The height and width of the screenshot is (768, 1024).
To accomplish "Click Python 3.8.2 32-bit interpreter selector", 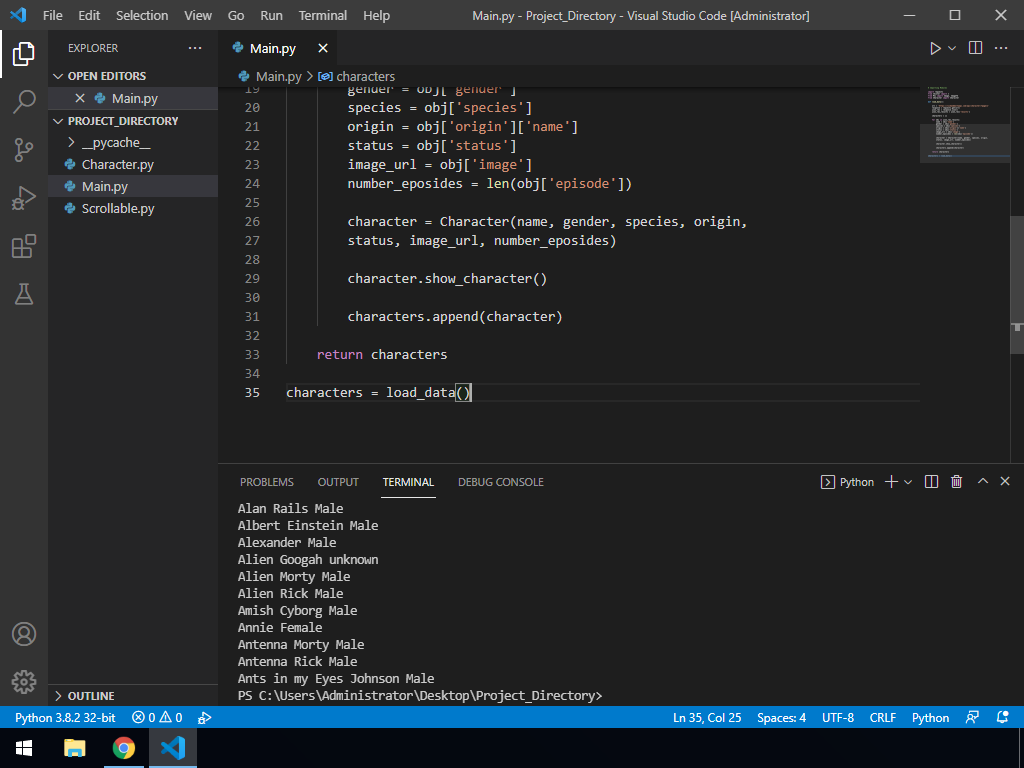I will [x=65, y=718].
